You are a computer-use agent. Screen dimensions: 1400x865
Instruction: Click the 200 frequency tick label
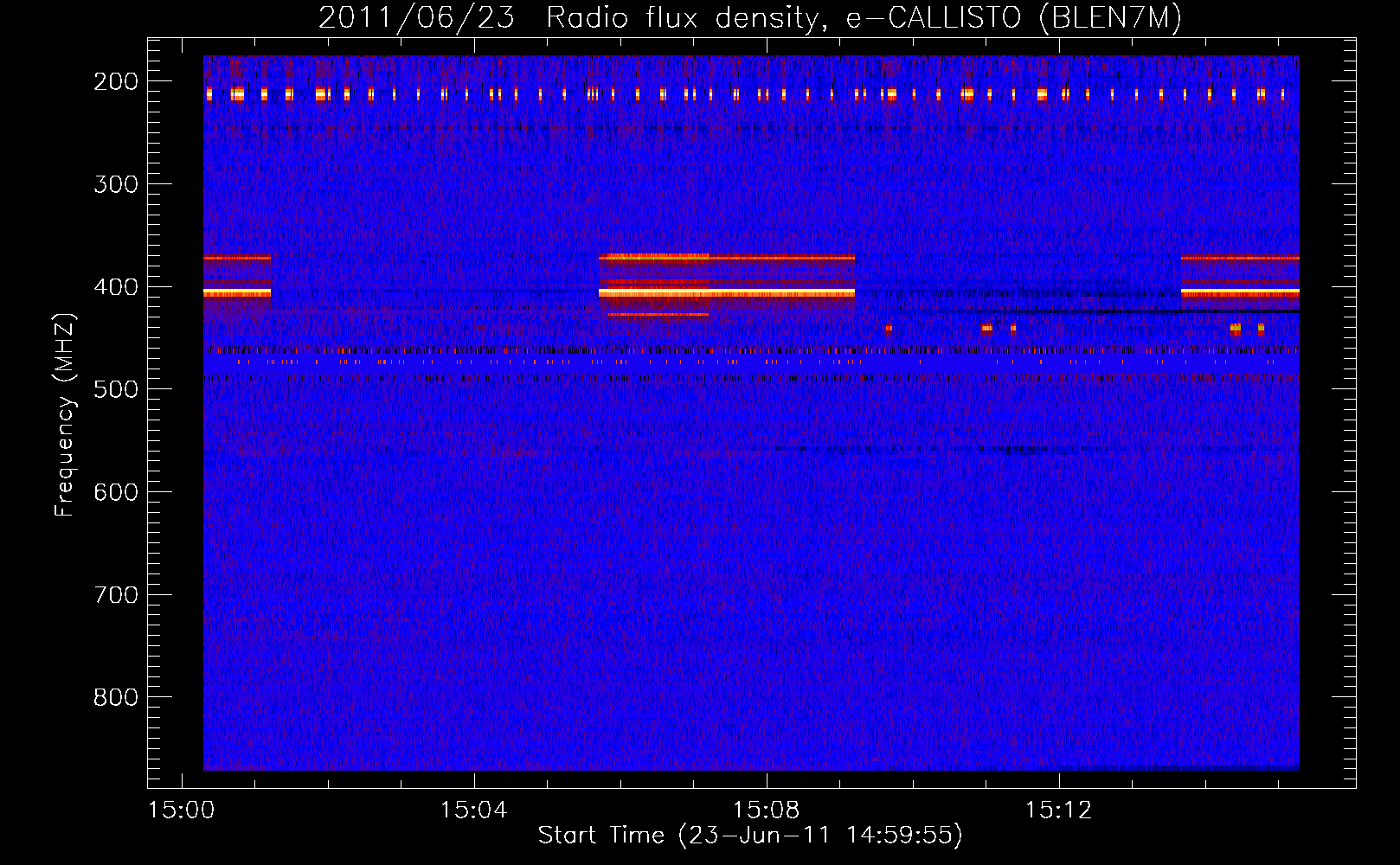[x=116, y=81]
